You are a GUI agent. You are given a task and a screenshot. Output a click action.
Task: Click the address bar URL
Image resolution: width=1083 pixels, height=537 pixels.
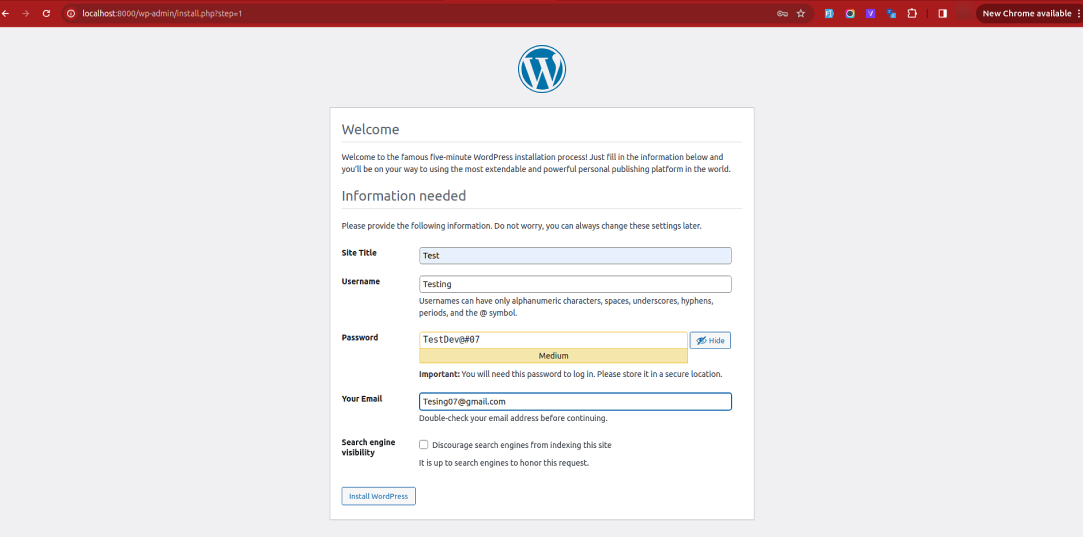point(162,13)
